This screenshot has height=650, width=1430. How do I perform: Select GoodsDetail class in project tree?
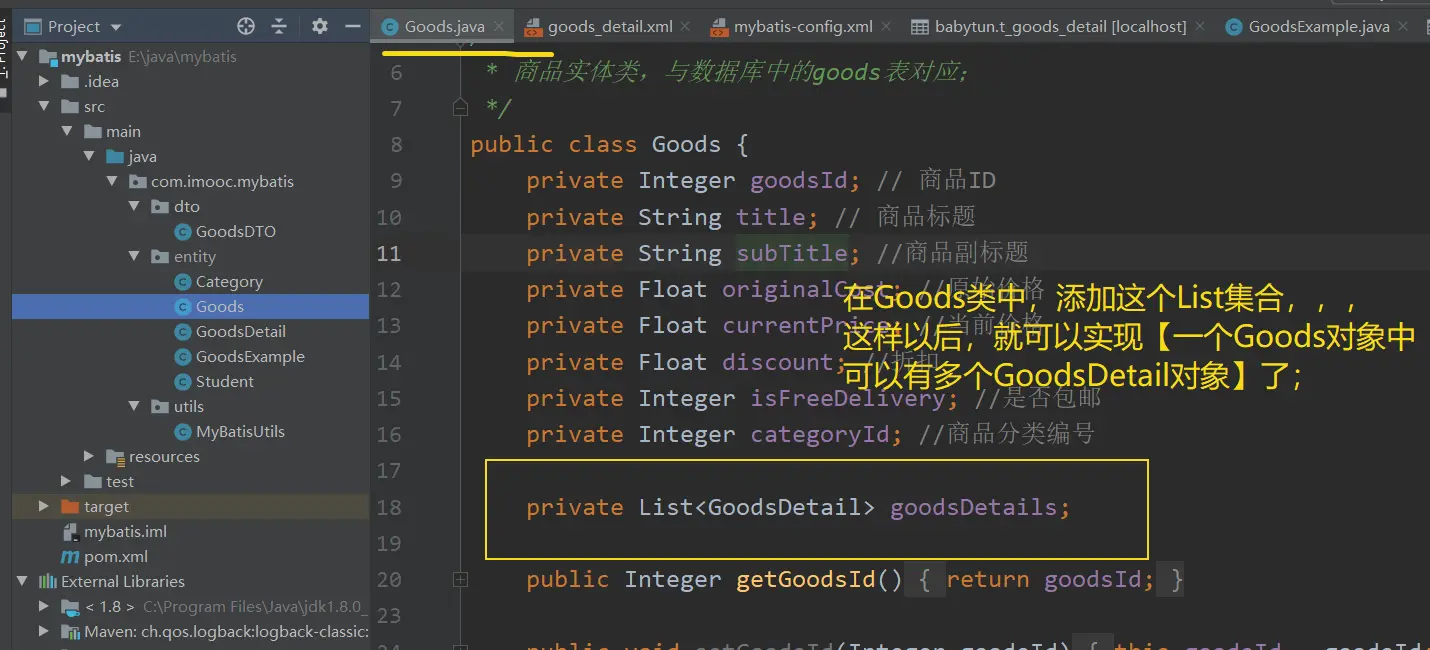[240, 332]
